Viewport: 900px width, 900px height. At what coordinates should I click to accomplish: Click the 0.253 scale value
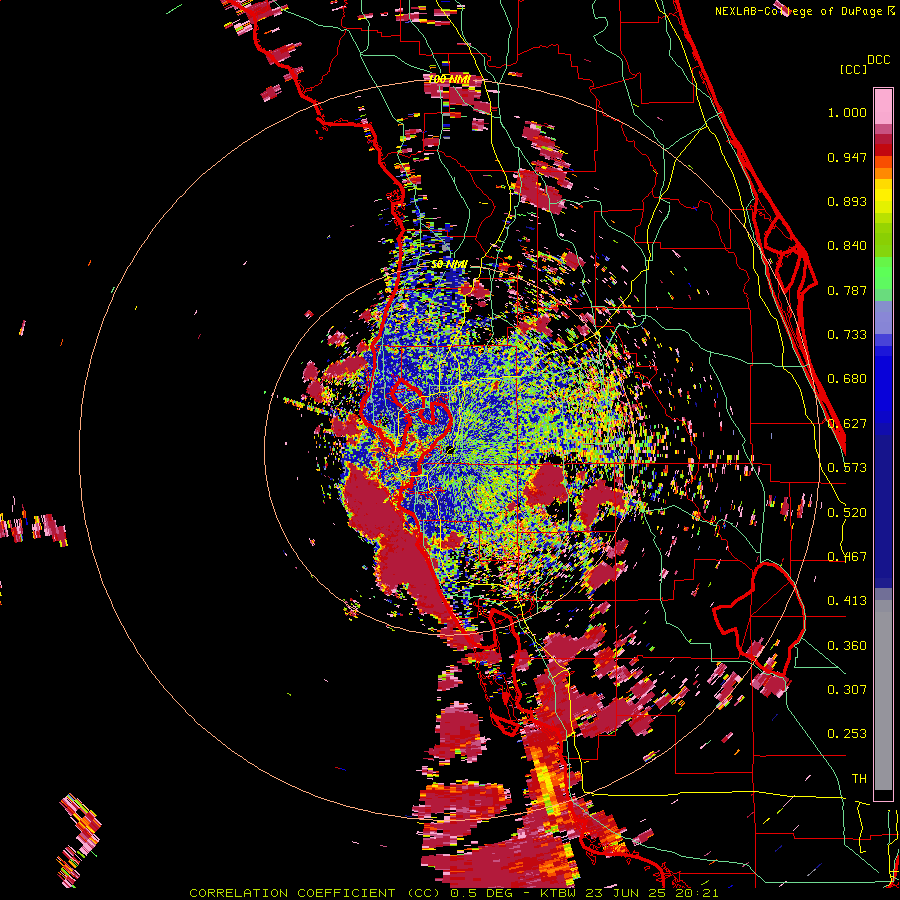(847, 734)
